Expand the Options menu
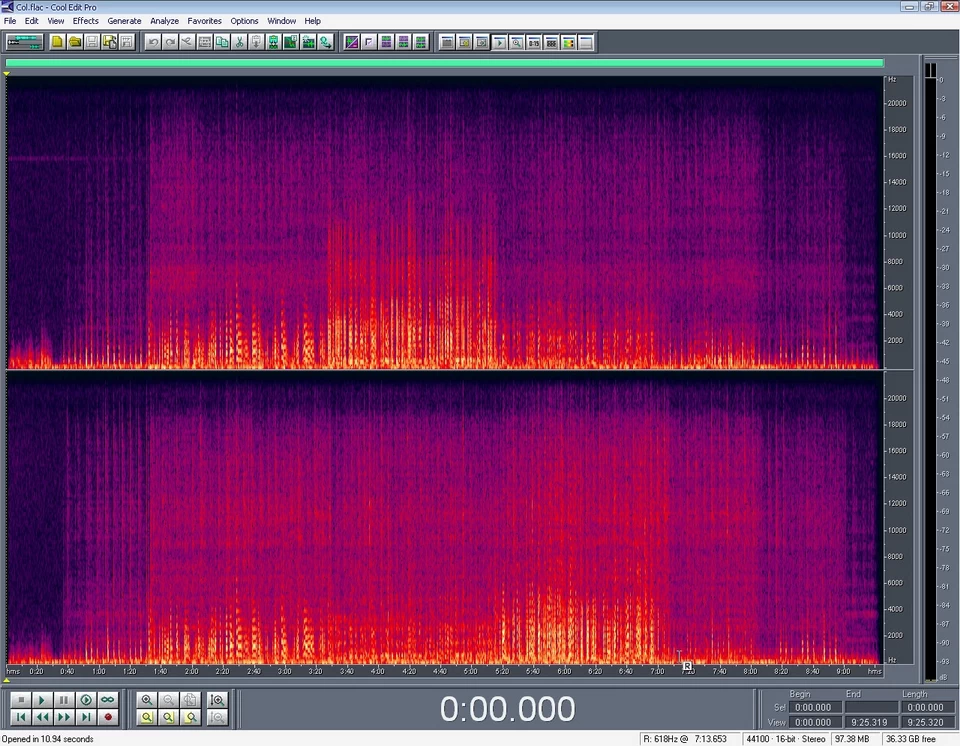This screenshot has height=746, width=960. click(244, 21)
